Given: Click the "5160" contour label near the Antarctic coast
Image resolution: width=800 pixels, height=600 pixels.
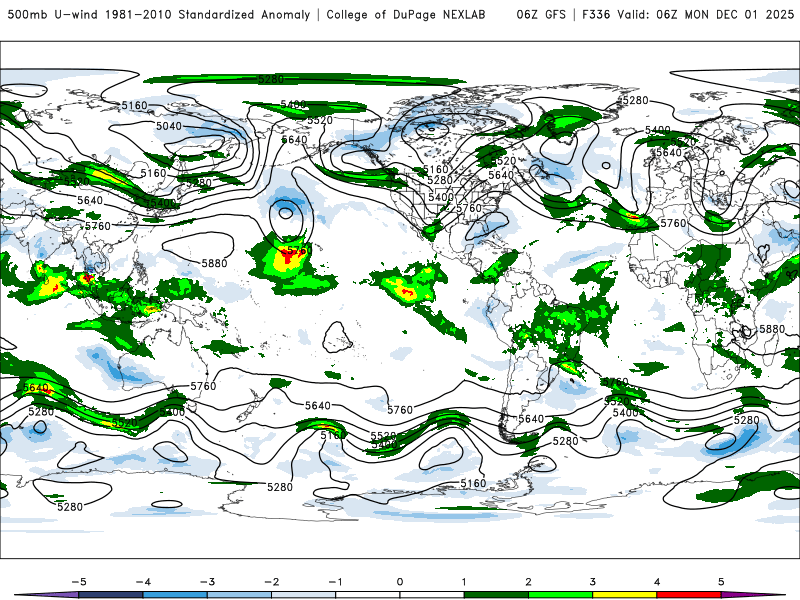Looking at the screenshot, I should [x=473, y=483].
